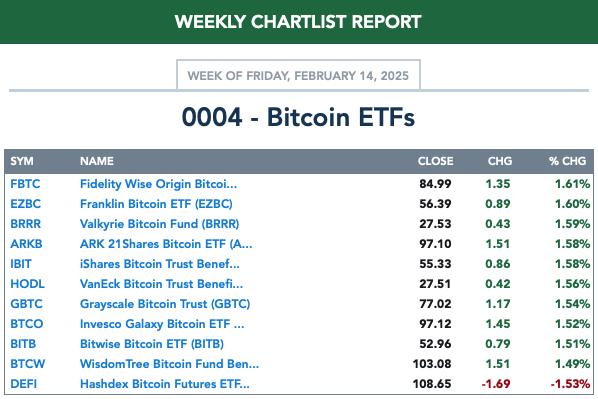Click the CLOSE column header
598x399 pixels.
(x=436, y=161)
